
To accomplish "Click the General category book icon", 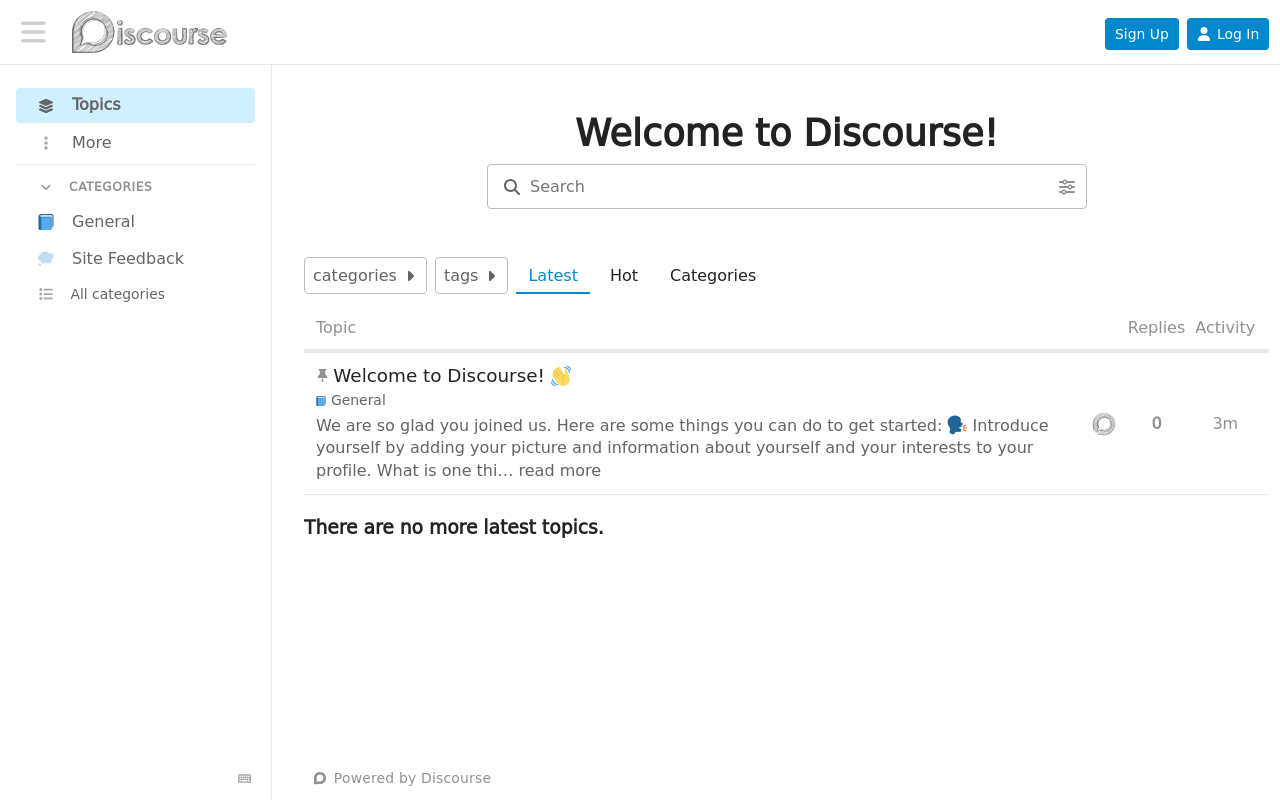I will click(46, 222).
